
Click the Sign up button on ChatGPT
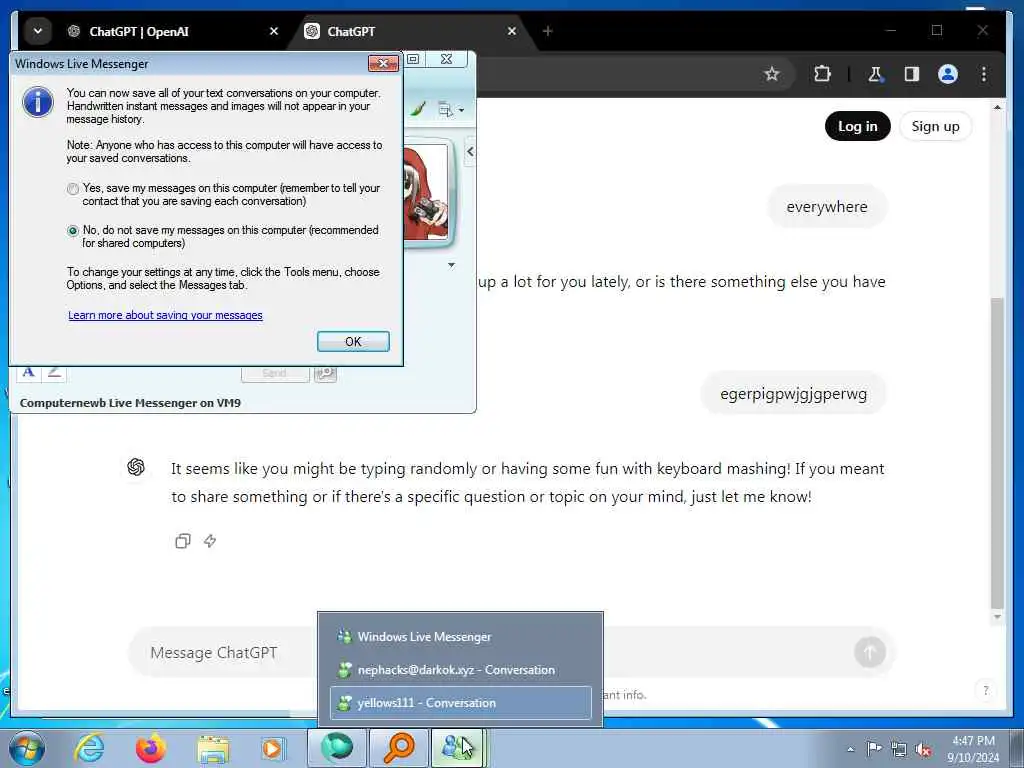click(x=935, y=126)
